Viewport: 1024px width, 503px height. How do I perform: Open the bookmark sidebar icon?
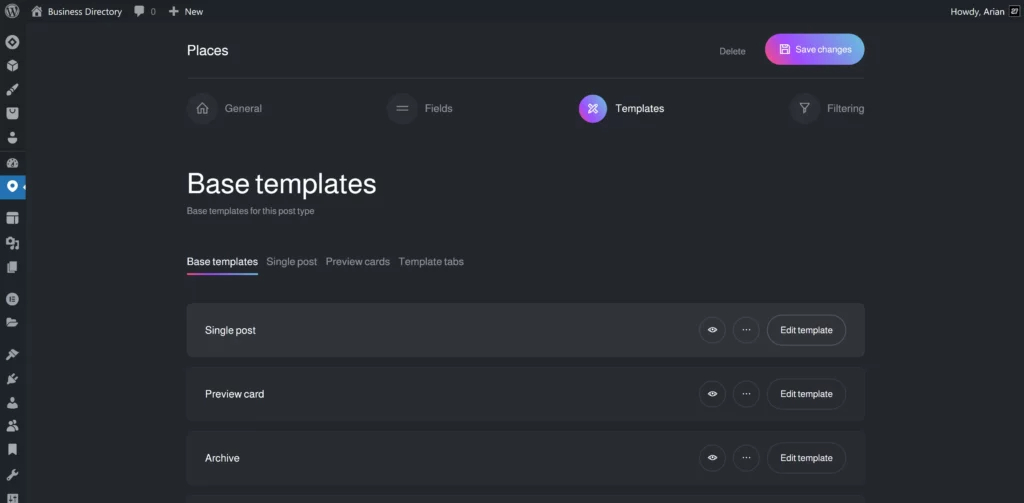12,449
